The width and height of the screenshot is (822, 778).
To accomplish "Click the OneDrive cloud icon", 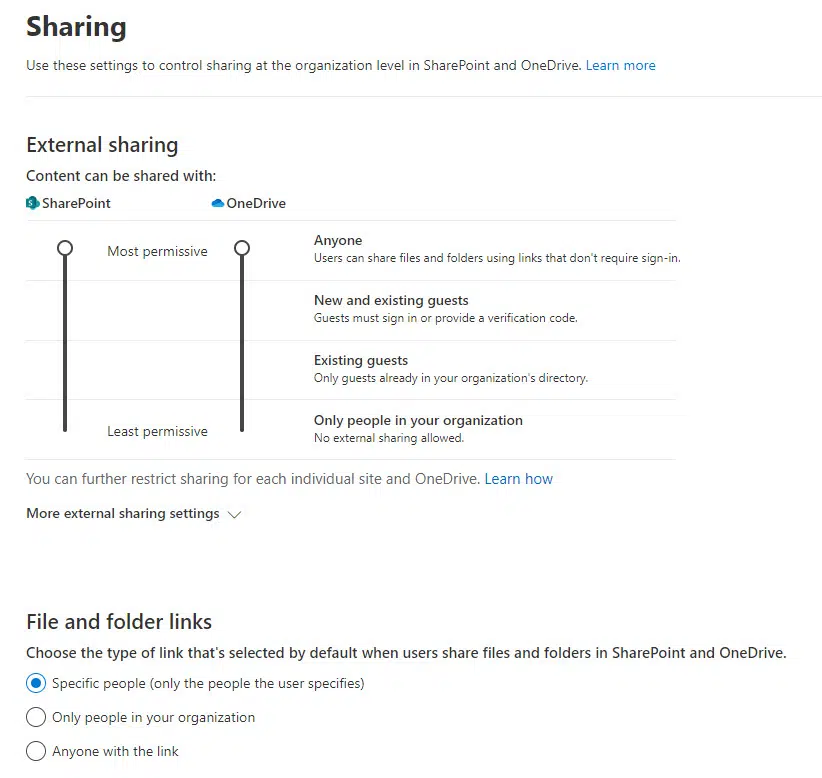I will click(x=218, y=203).
